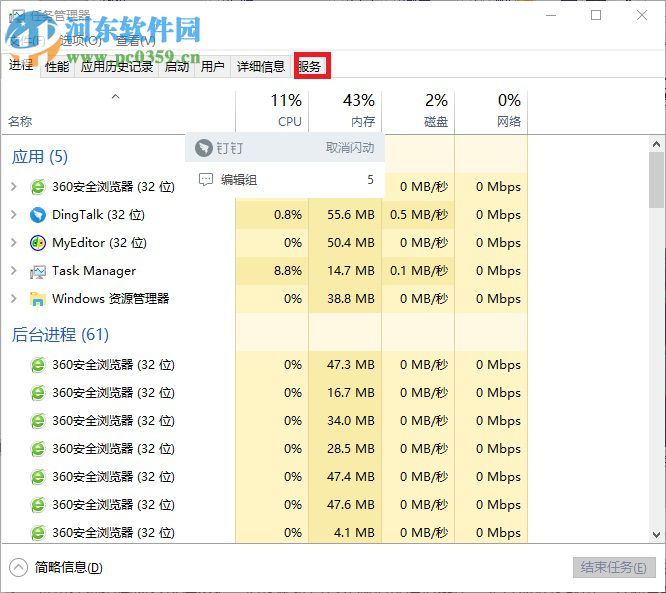Click 360安全浏览器 icon in the 应用 group
Screen dimensions: 666x593
38,187
